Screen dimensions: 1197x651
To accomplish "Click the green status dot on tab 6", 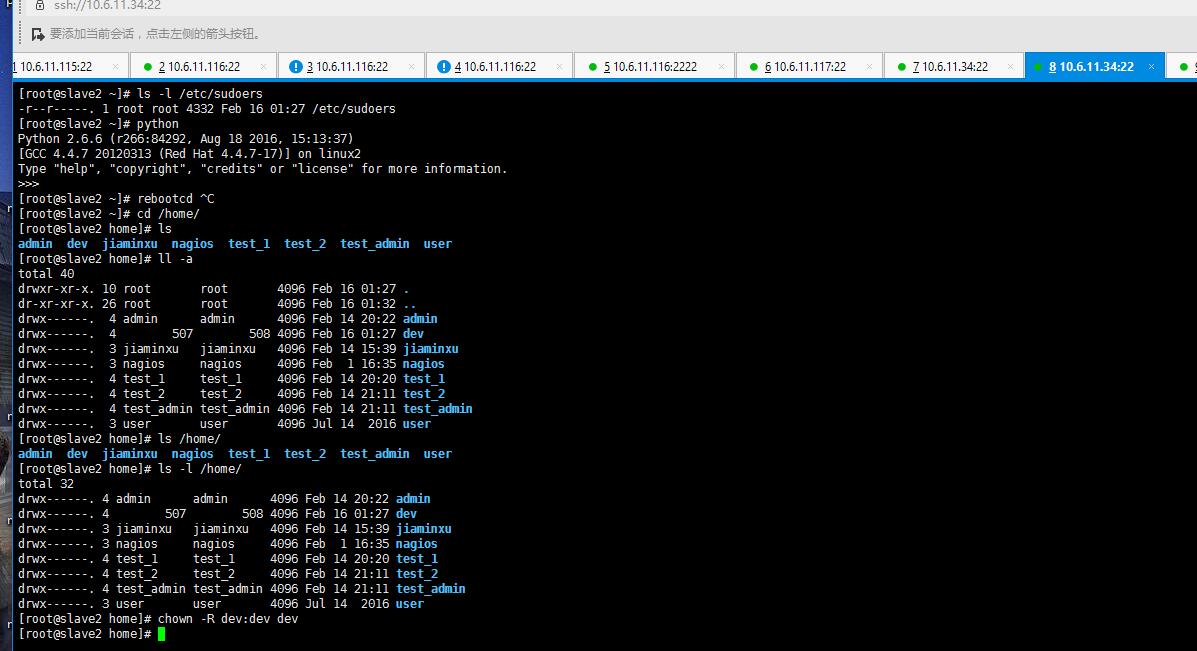I will pos(753,67).
